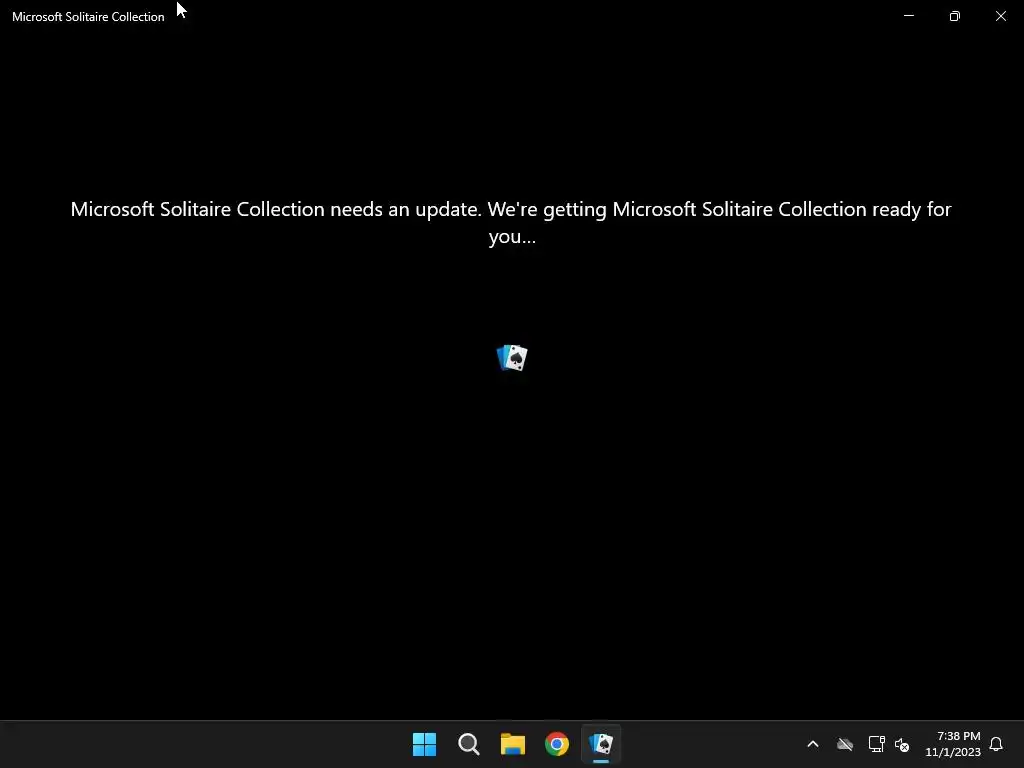The image size is (1024, 768).
Task: Launch File Explorer from the taskbar
Action: [513, 744]
